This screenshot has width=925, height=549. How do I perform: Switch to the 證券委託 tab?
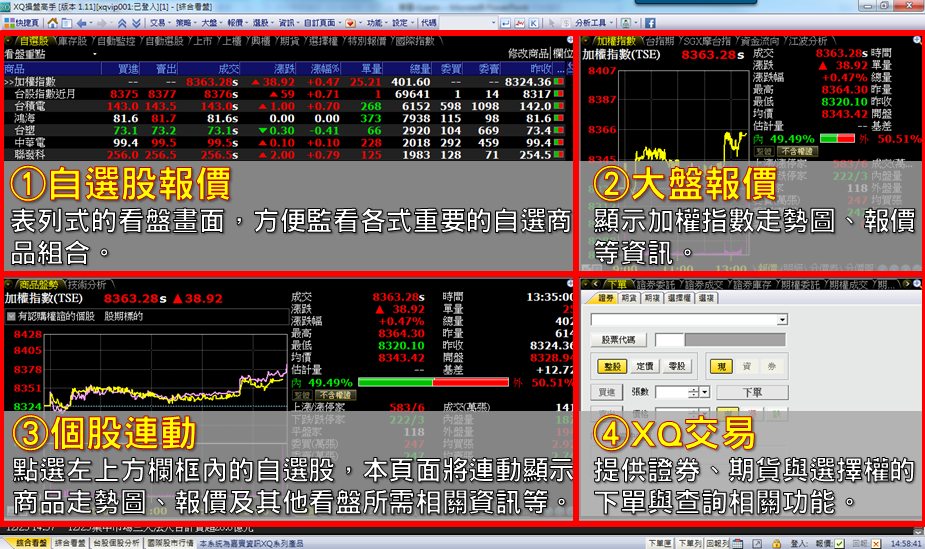(655, 285)
